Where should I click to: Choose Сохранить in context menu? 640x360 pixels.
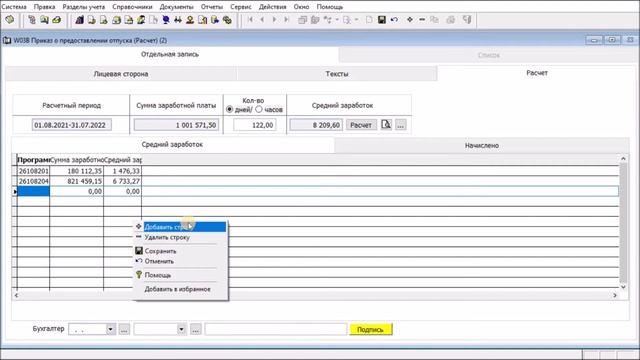[x=180, y=251]
